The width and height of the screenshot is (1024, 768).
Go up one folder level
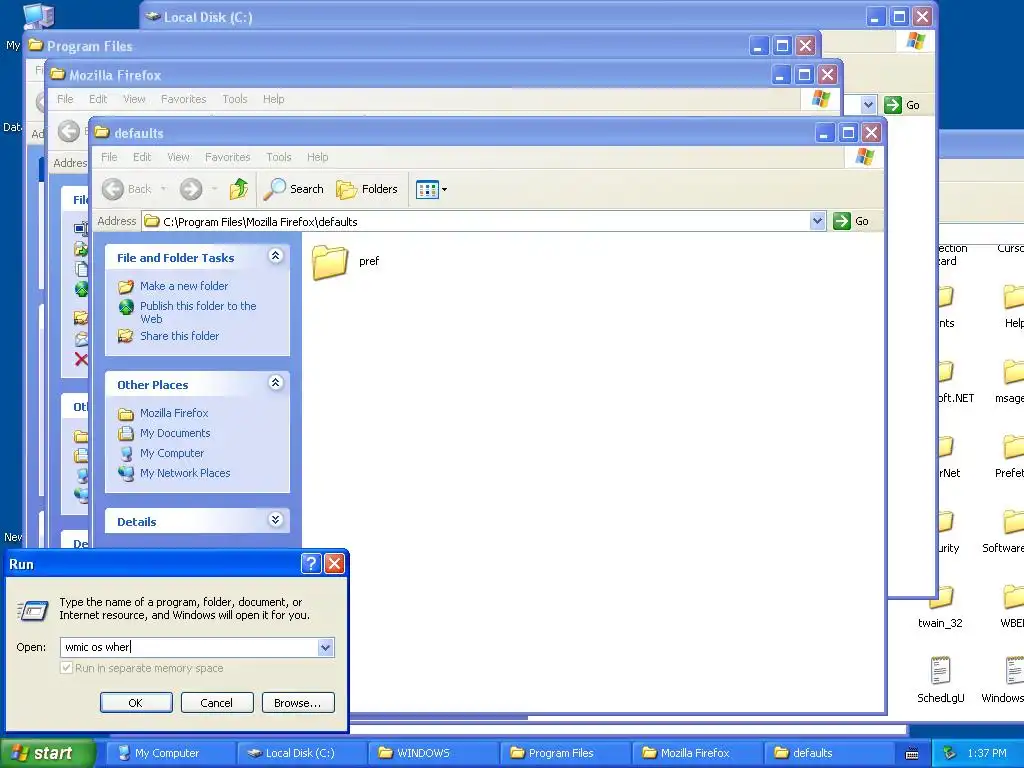point(238,189)
